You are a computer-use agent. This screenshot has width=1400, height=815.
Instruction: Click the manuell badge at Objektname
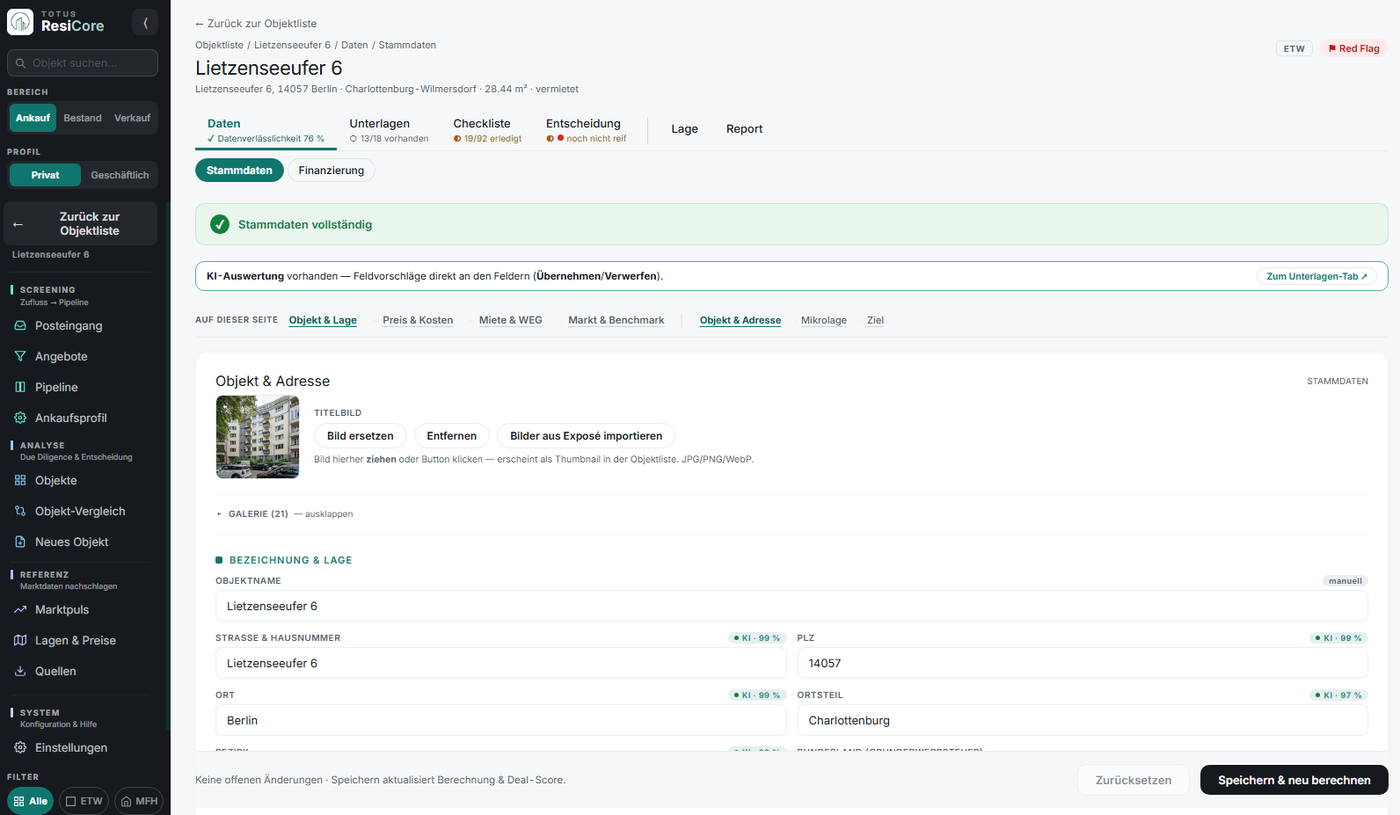click(x=1345, y=580)
